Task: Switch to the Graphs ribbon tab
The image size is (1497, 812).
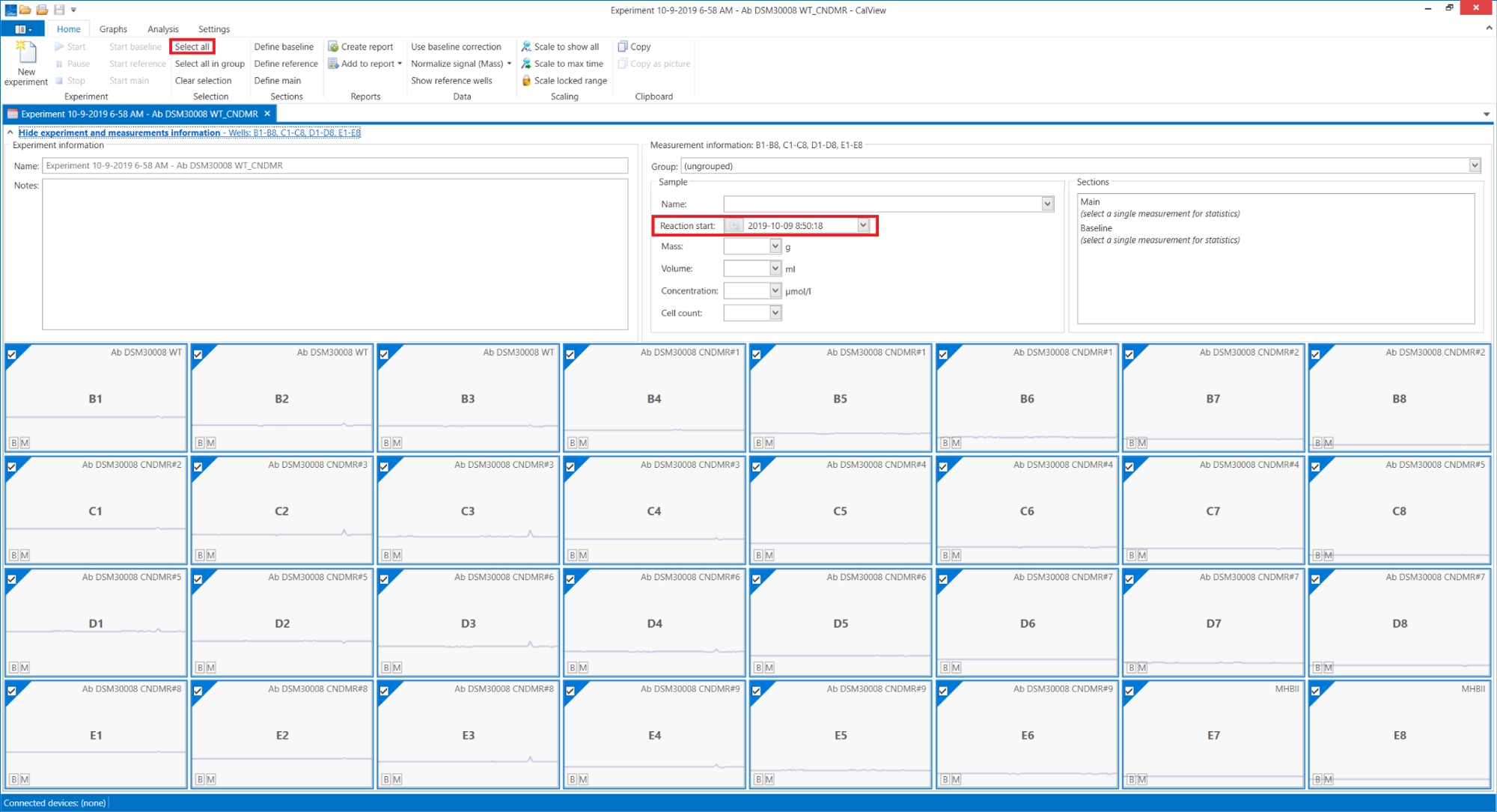Action: pyautogui.click(x=113, y=29)
